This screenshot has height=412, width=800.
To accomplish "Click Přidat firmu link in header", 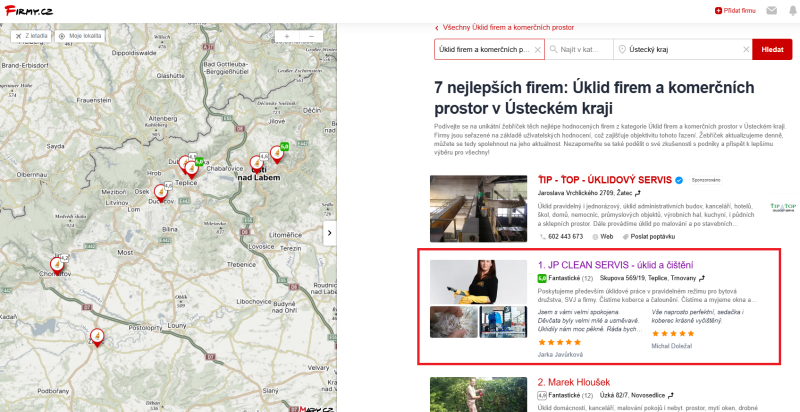I will [x=735, y=10].
